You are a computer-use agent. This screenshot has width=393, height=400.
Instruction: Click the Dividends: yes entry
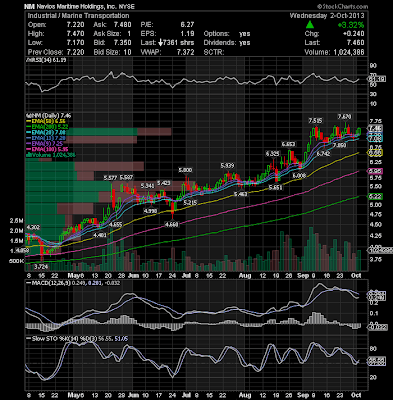click(227, 43)
